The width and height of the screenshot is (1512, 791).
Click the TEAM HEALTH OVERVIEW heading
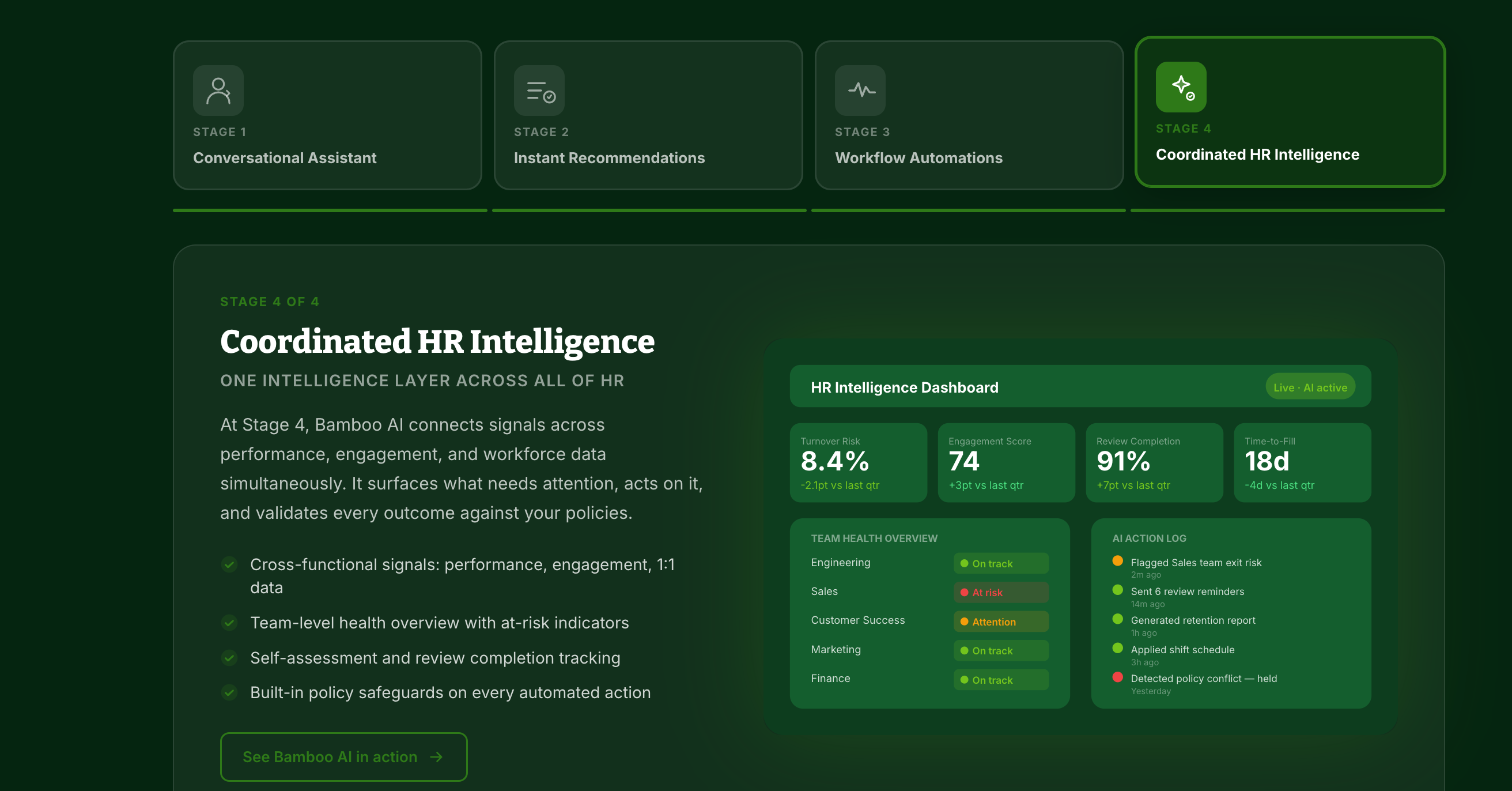874,538
